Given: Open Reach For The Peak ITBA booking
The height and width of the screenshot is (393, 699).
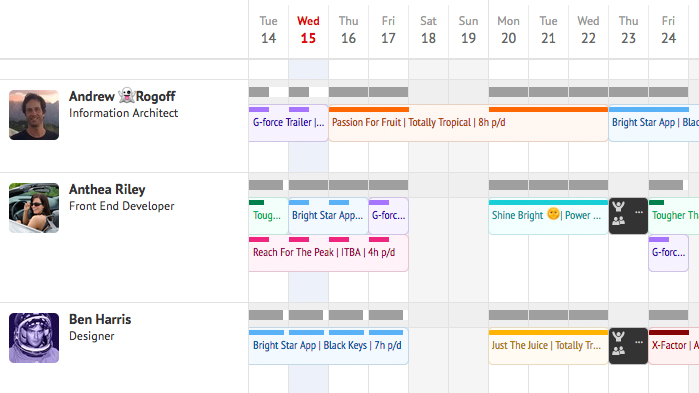Looking at the screenshot, I should pos(329,253).
